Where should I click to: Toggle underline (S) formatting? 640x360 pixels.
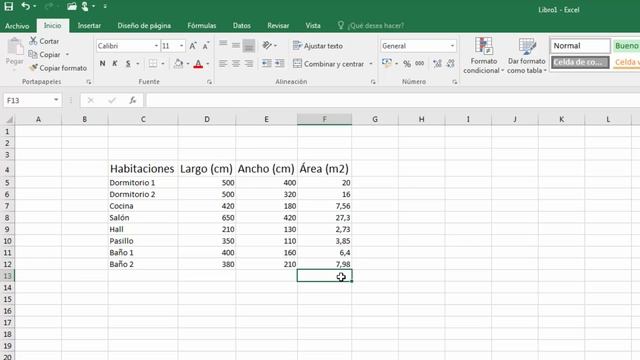pos(128,63)
